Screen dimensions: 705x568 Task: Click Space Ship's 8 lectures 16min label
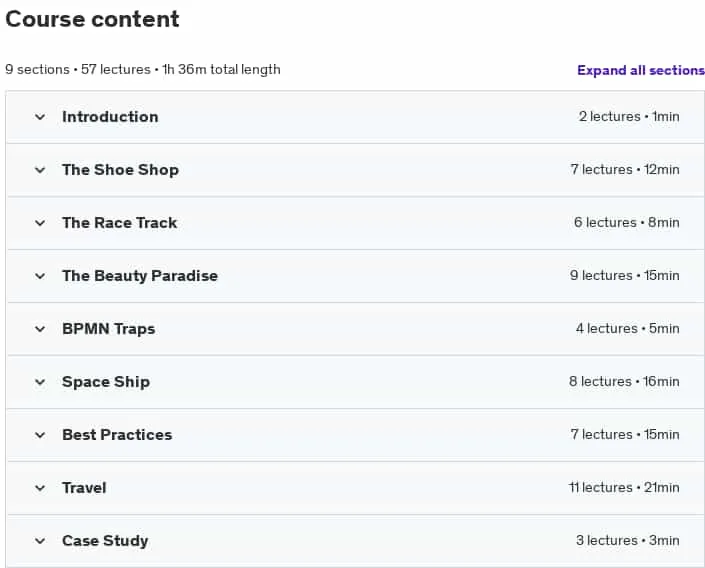coord(624,381)
